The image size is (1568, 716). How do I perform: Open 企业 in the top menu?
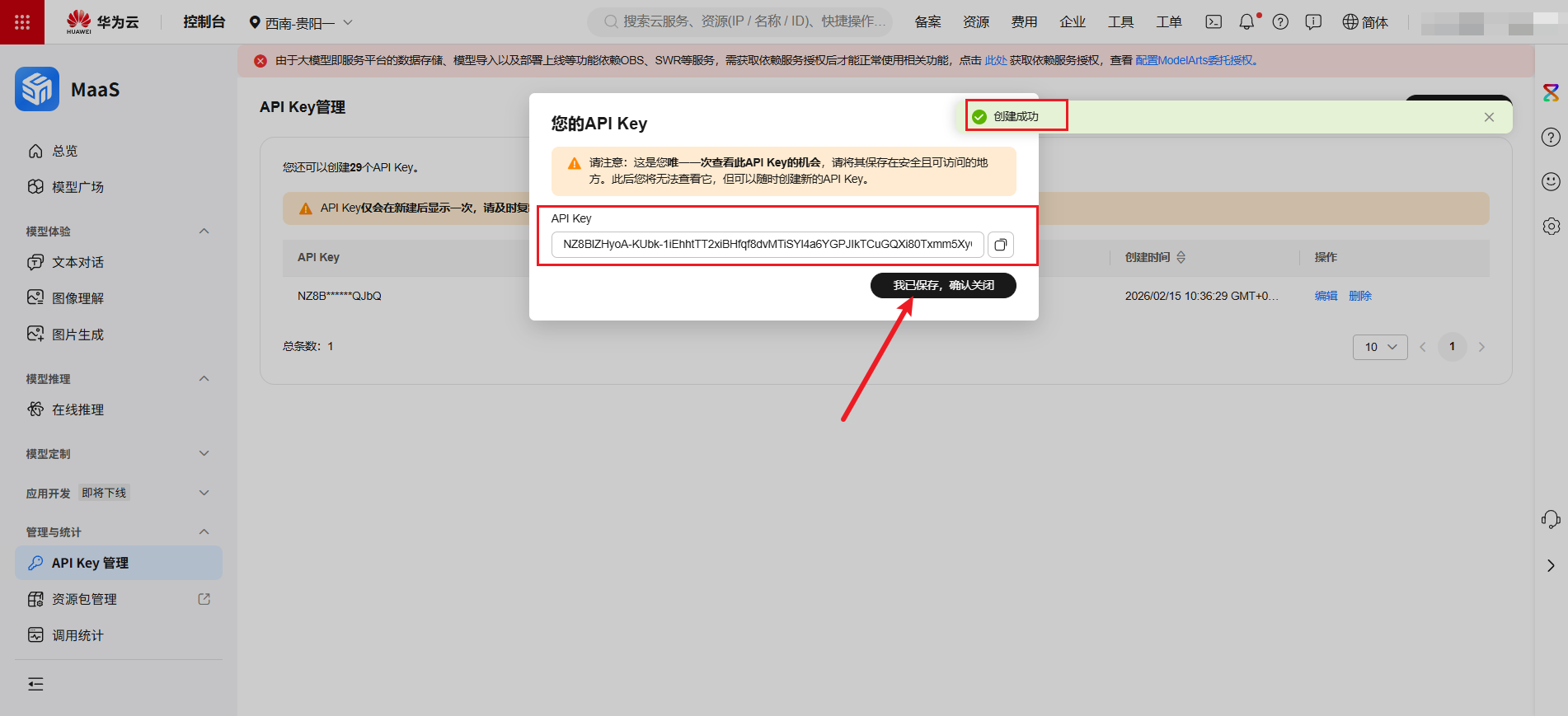click(1073, 22)
